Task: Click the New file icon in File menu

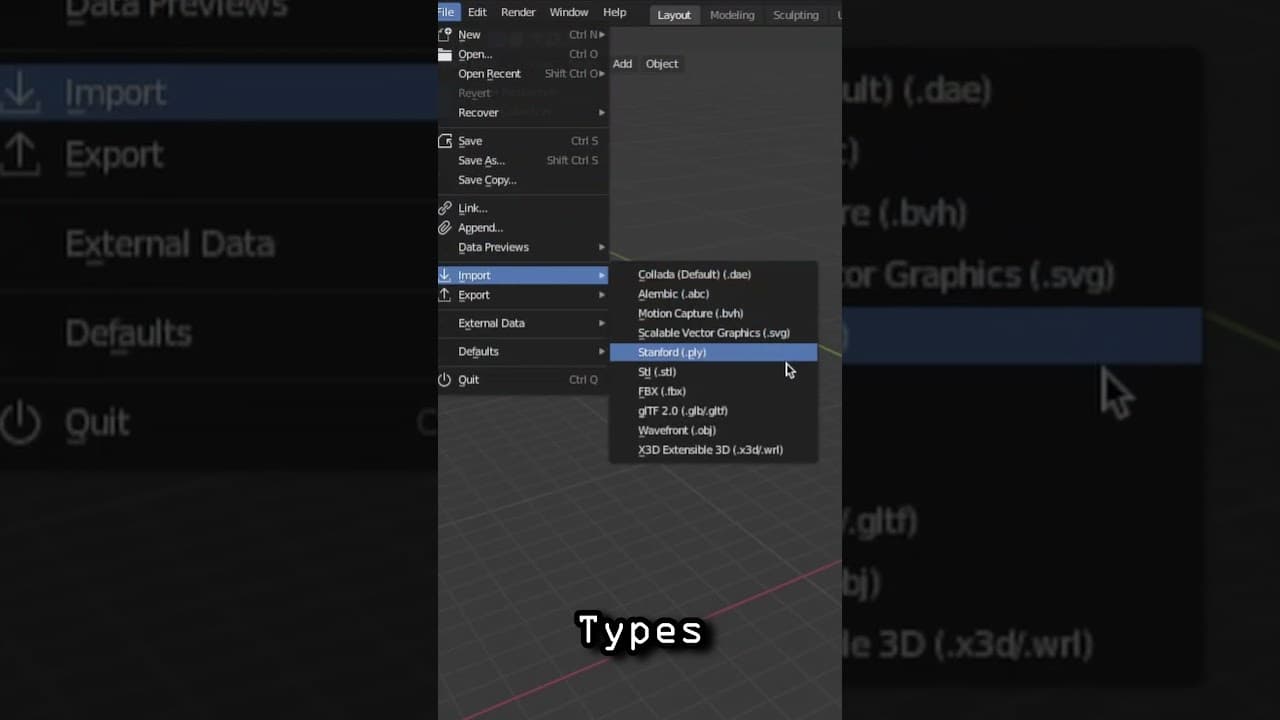Action: [x=445, y=34]
